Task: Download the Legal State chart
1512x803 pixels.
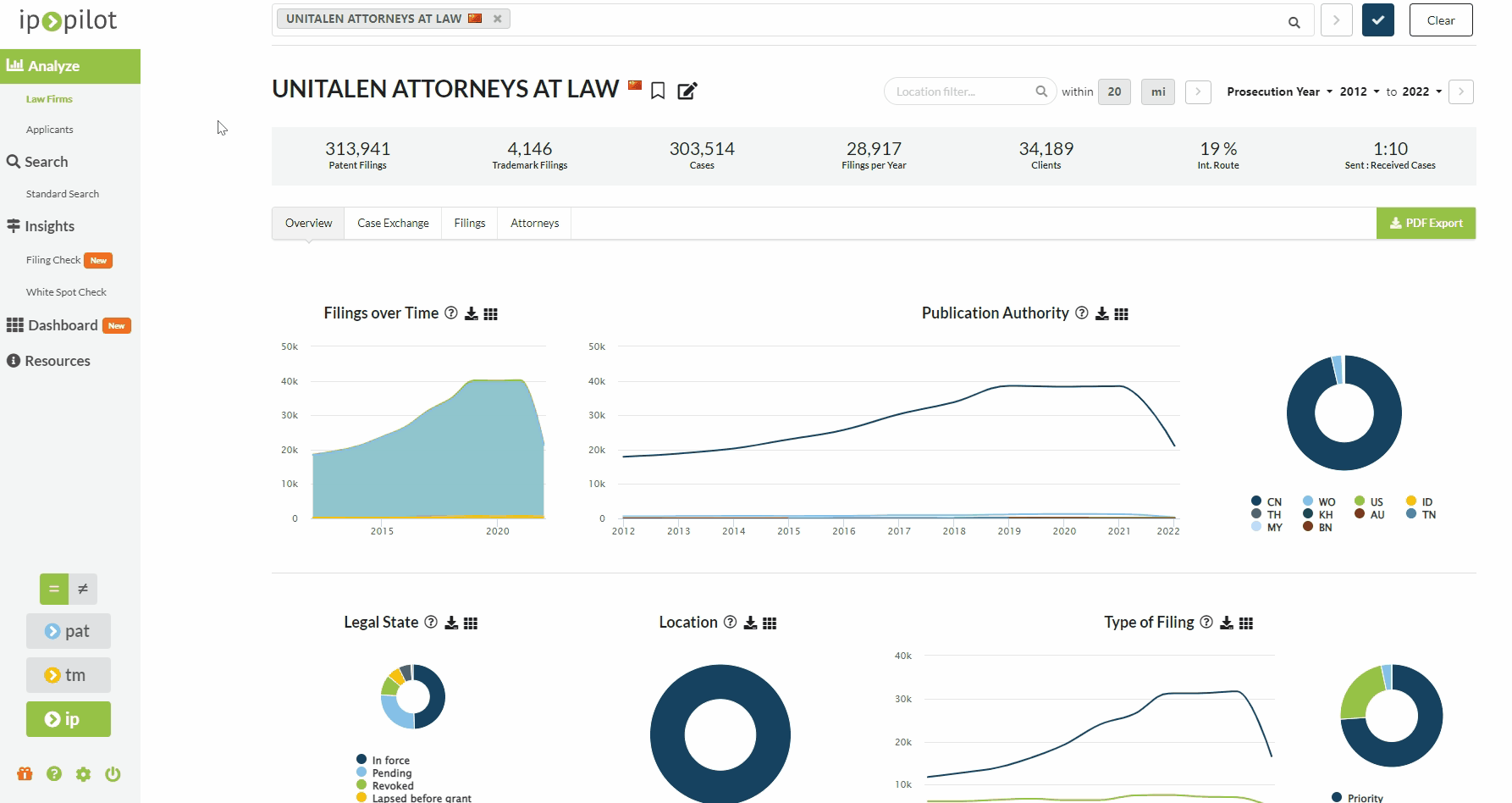Action: coord(451,623)
